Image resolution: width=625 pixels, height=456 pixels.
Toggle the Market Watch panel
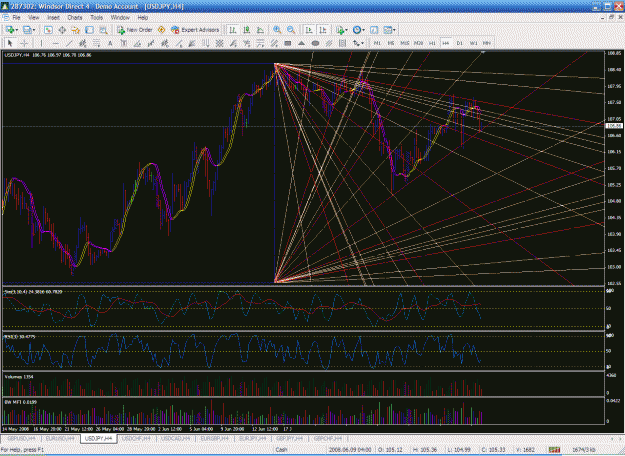pos(48,30)
